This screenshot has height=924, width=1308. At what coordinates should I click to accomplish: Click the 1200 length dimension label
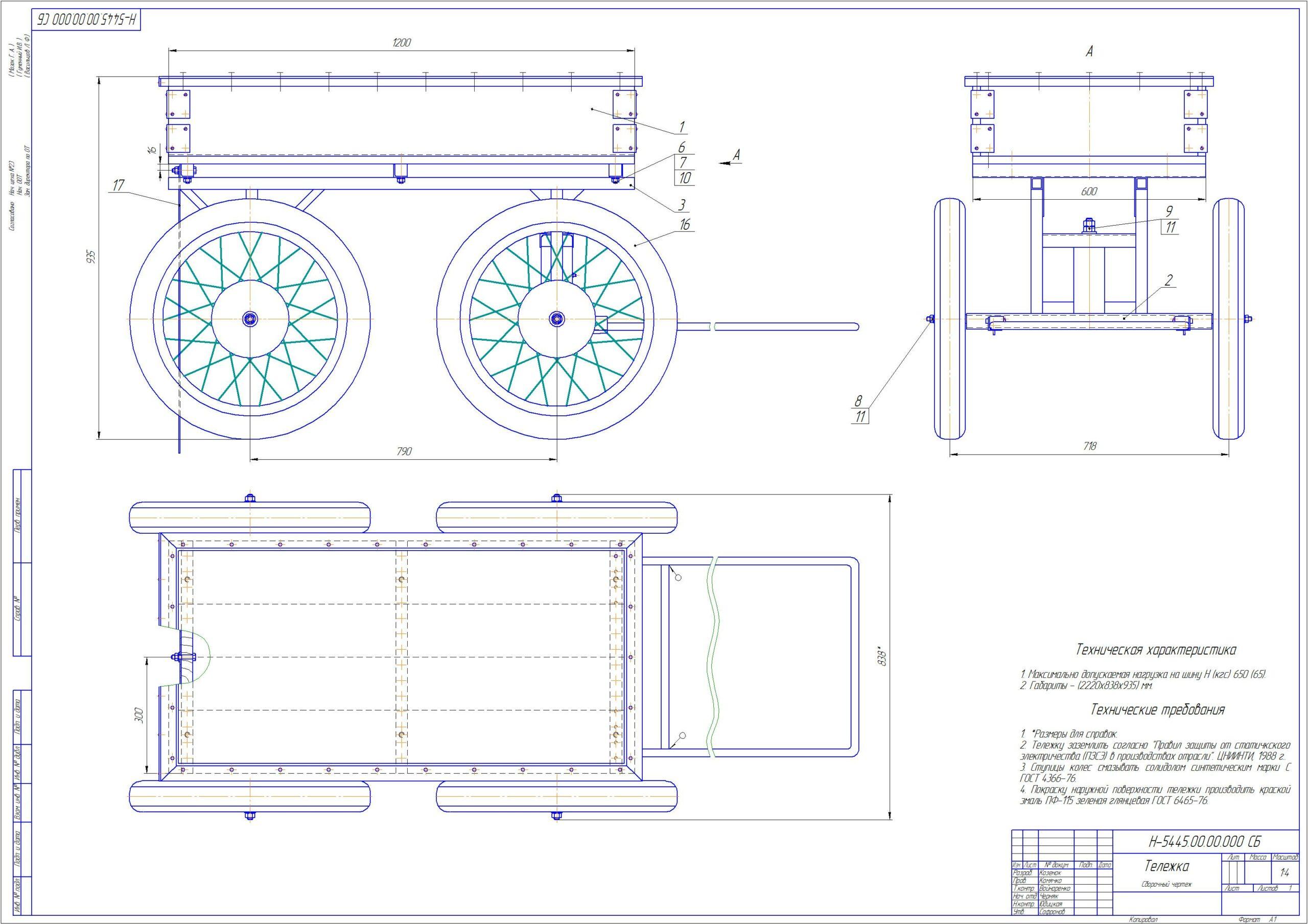[402, 42]
